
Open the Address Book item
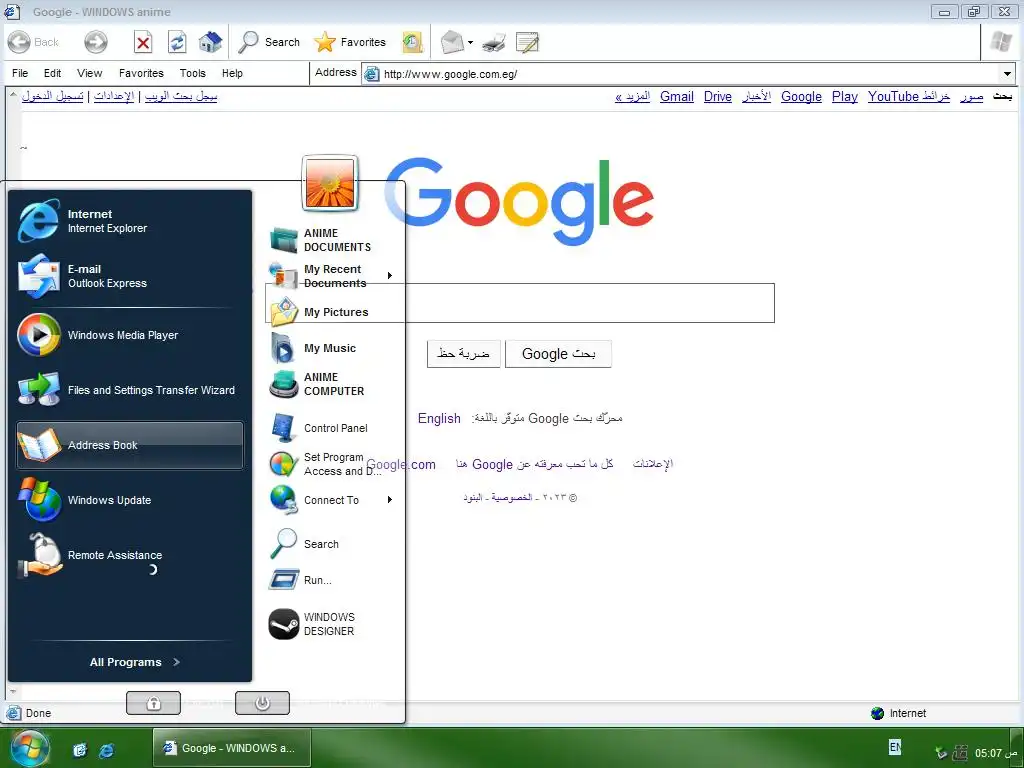point(131,445)
